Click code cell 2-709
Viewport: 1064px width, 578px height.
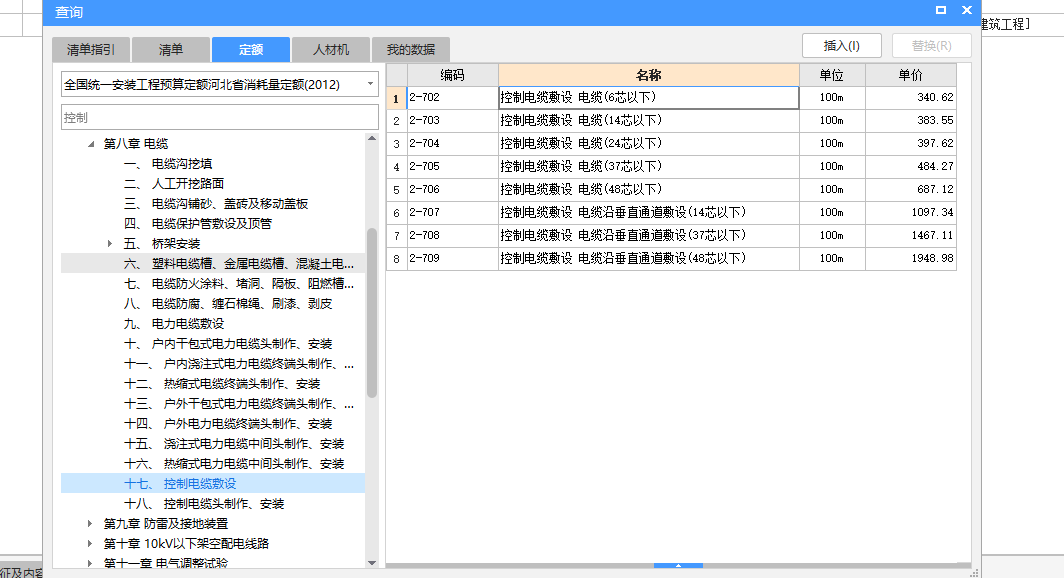(453, 258)
